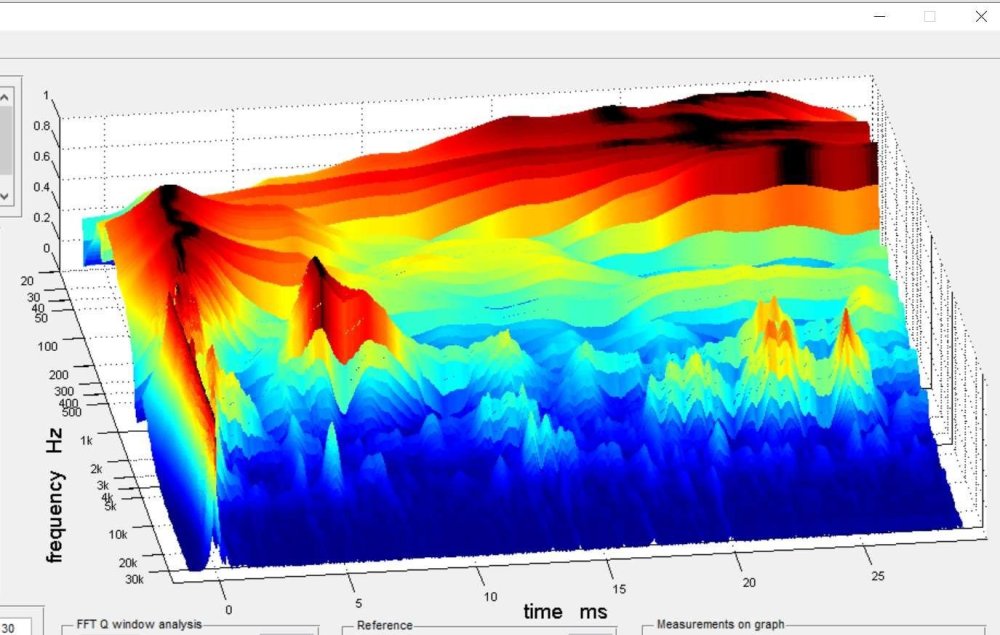
Task: Select the Reference panel title
Action: tap(385, 626)
